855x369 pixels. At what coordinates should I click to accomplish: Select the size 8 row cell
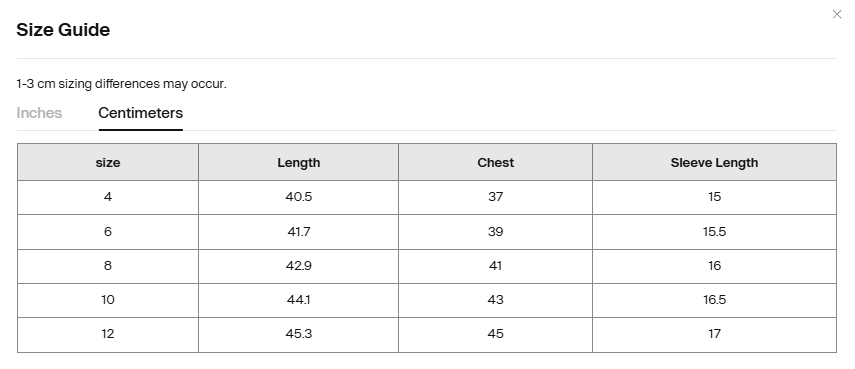pyautogui.click(x=108, y=266)
